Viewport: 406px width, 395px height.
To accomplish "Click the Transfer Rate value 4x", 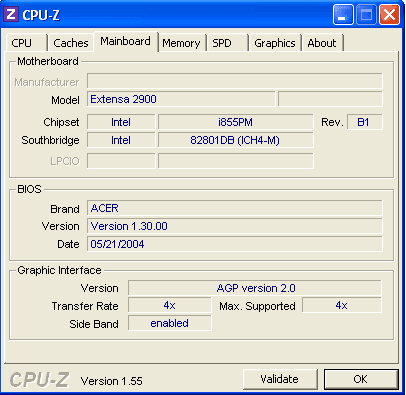I will pos(170,305).
